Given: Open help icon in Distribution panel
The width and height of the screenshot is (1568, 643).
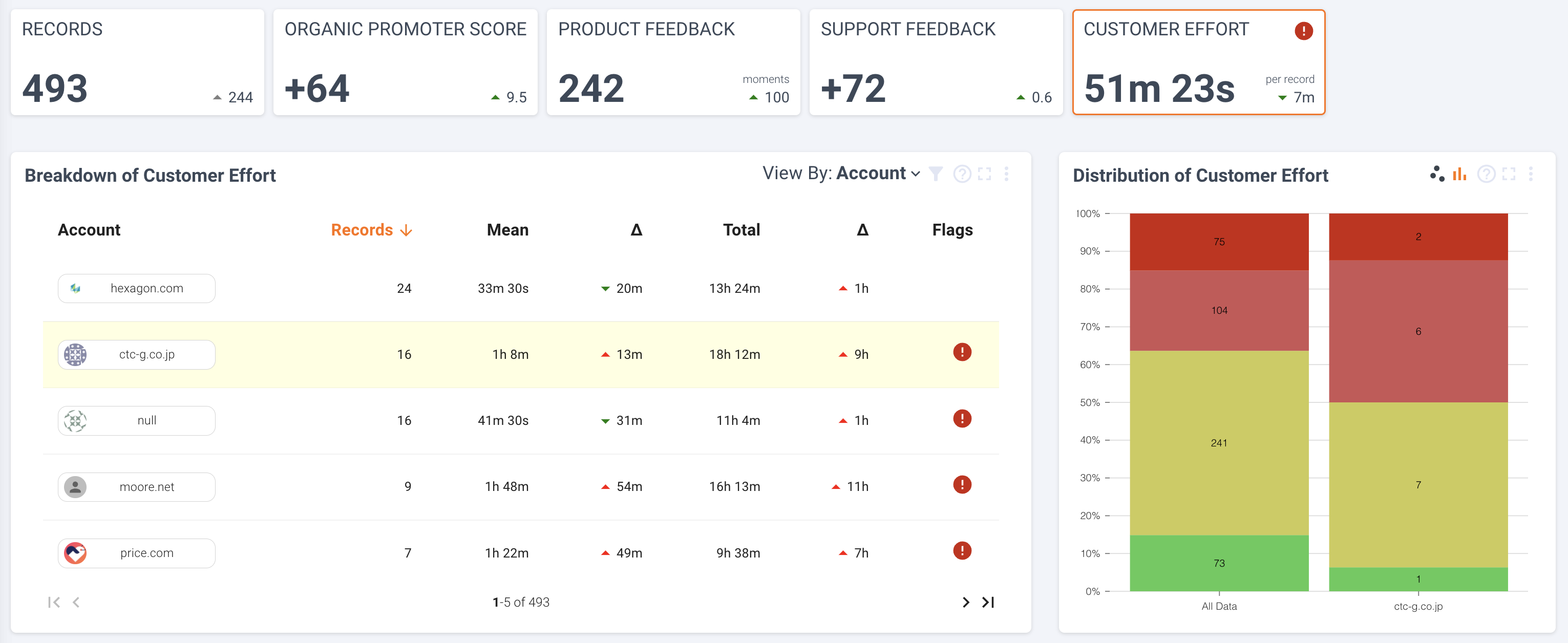Looking at the screenshot, I should (1486, 175).
